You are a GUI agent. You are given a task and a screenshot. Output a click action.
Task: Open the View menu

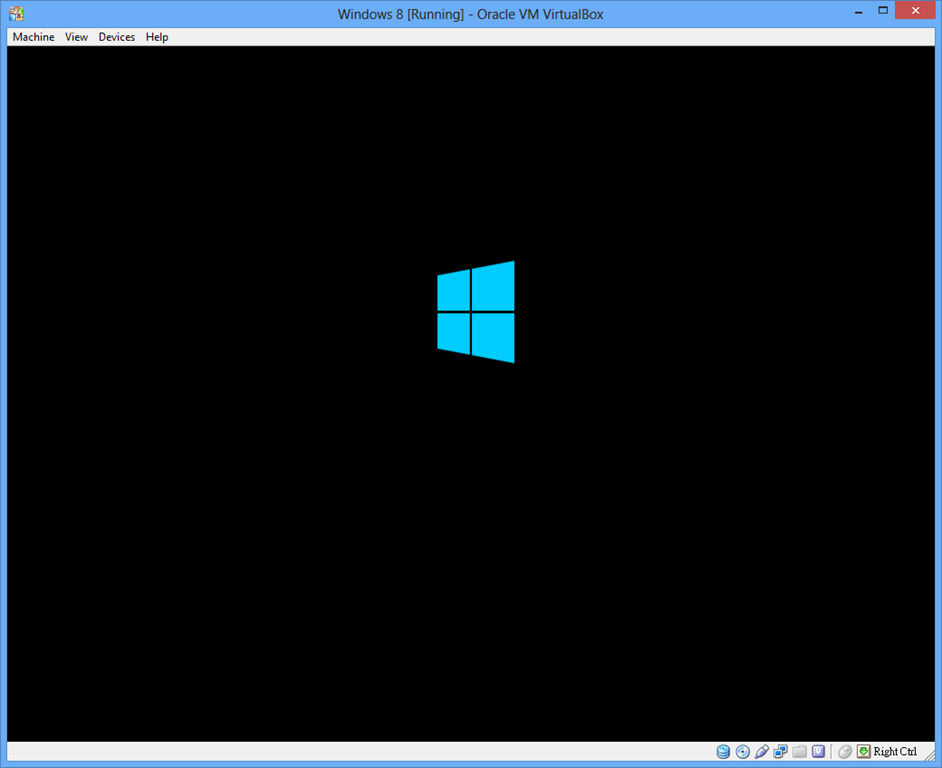[x=76, y=37]
